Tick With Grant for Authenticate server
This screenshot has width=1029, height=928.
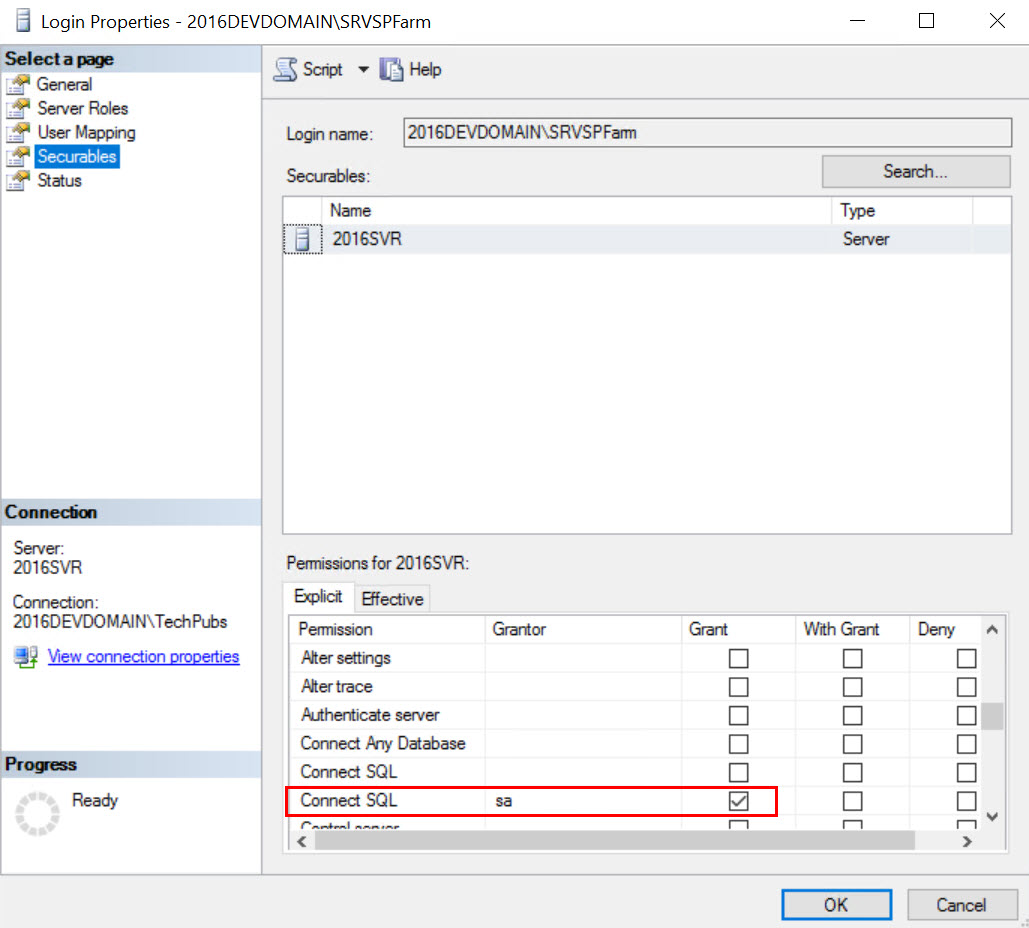[x=852, y=716]
